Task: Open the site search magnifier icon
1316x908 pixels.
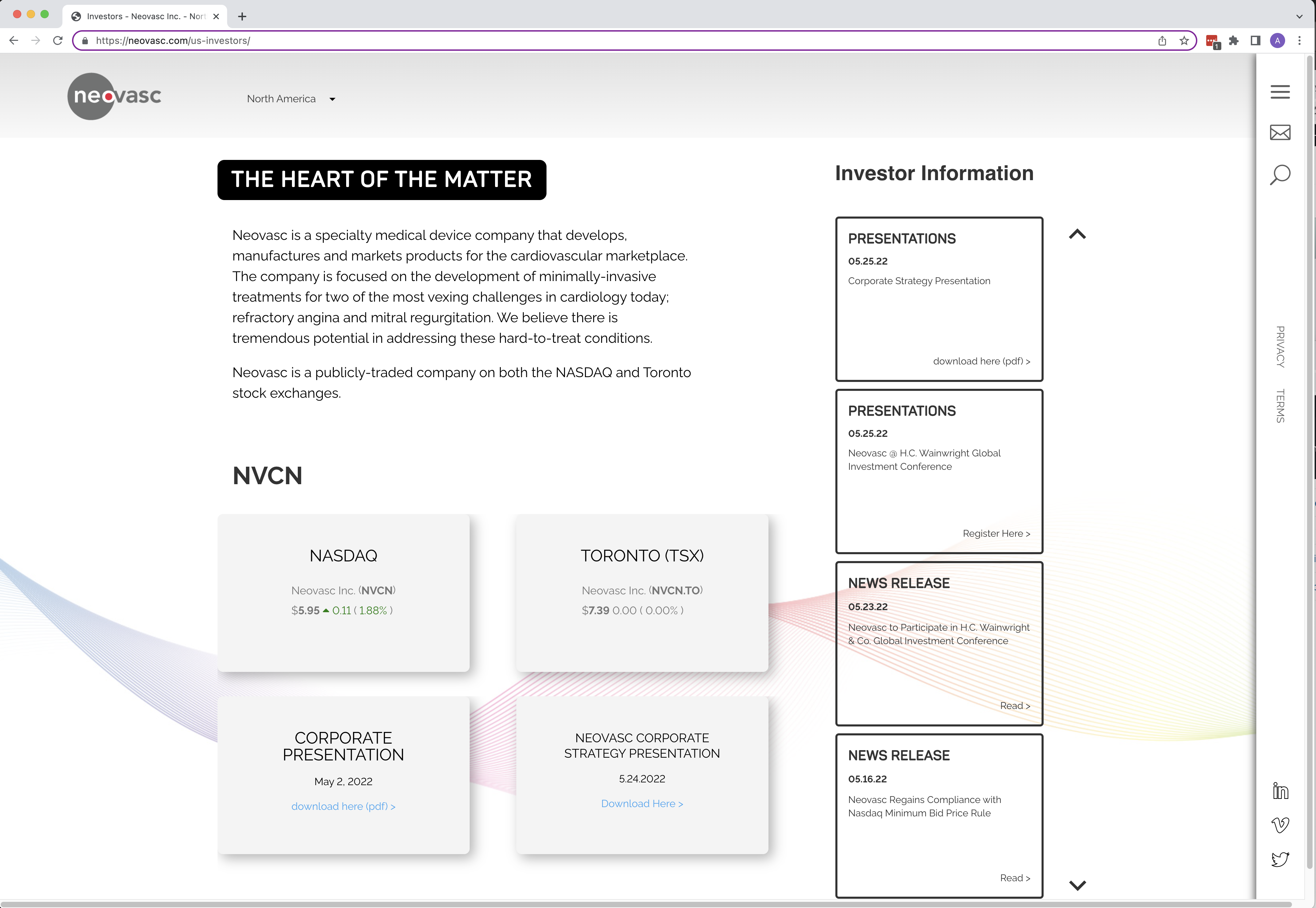Action: [x=1280, y=175]
